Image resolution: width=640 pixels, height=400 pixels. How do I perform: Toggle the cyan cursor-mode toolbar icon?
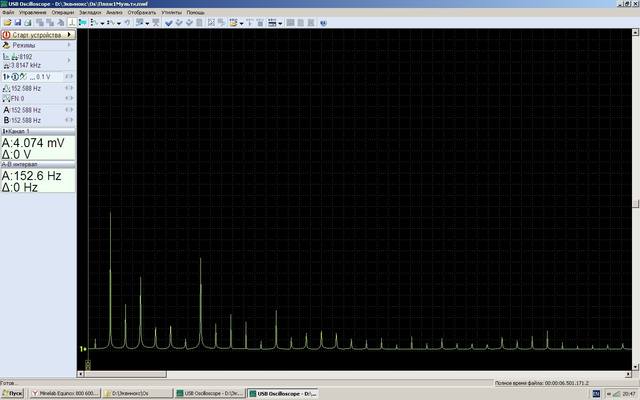[x=82, y=23]
